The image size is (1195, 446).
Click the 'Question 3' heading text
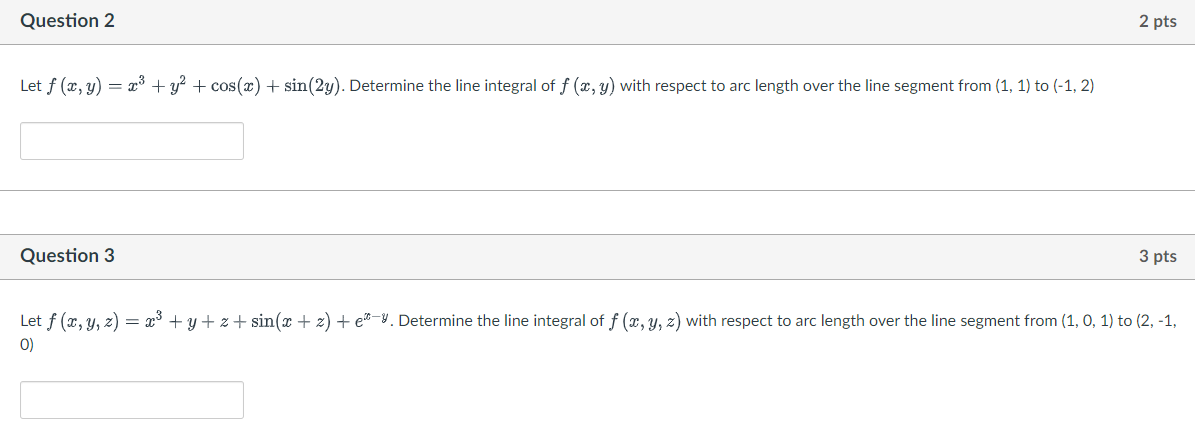[x=68, y=256]
